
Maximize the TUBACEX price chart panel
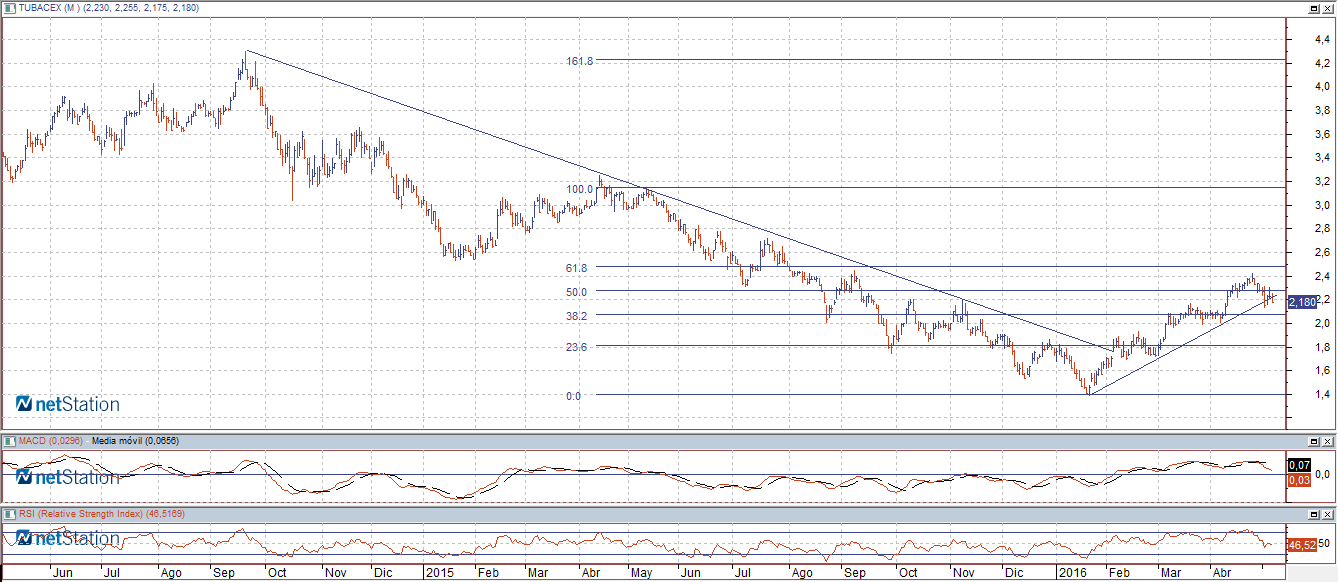click(1314, 8)
